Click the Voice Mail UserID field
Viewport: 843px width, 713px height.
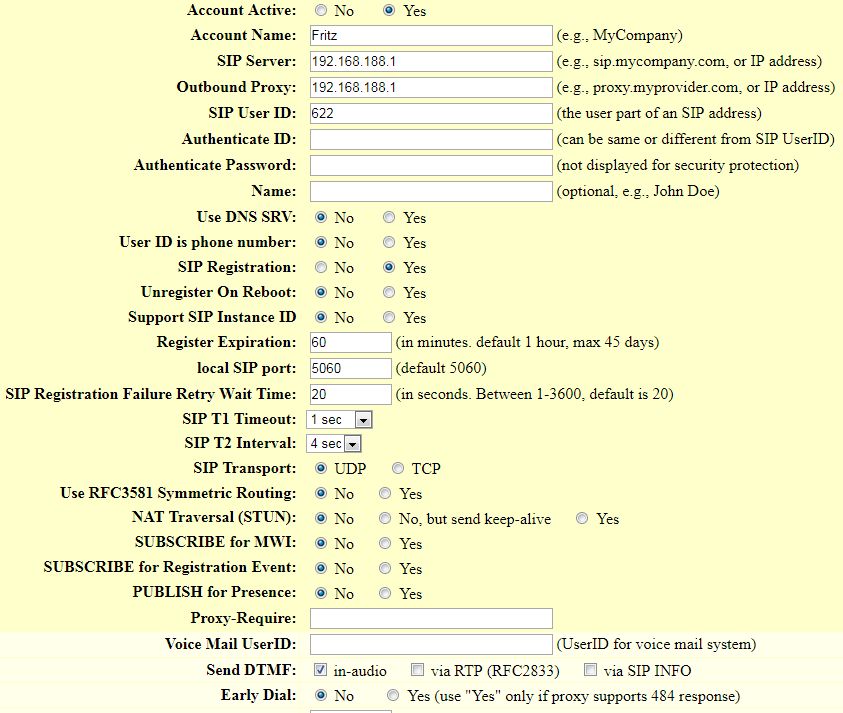[x=431, y=644]
